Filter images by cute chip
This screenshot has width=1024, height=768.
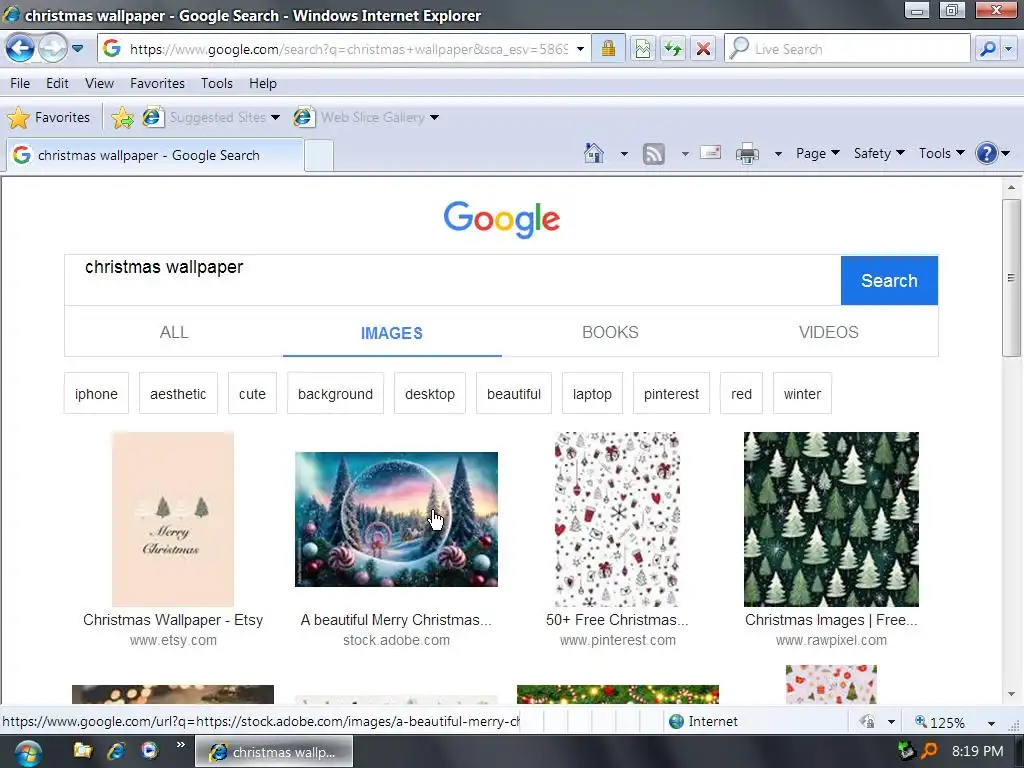point(252,394)
